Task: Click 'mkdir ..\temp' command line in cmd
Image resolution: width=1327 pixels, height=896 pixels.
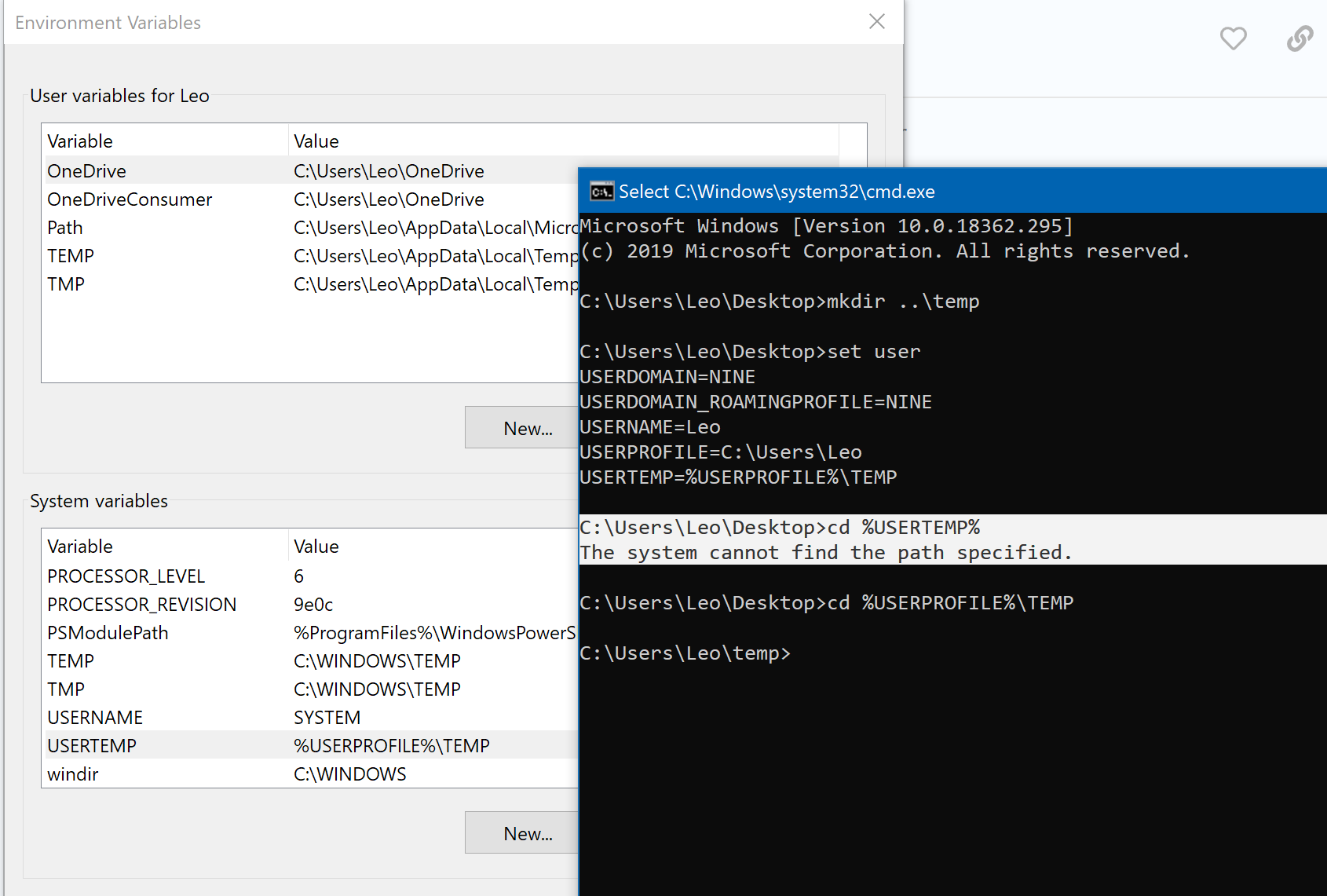Action: (780, 301)
